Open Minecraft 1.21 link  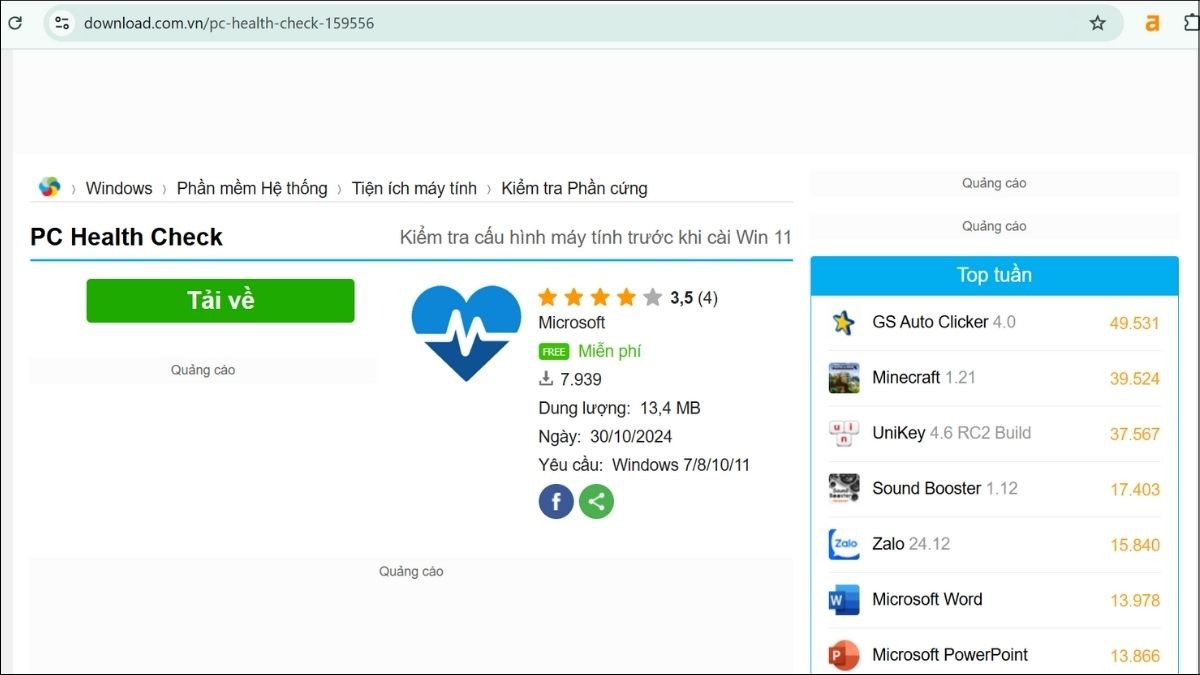[924, 377]
